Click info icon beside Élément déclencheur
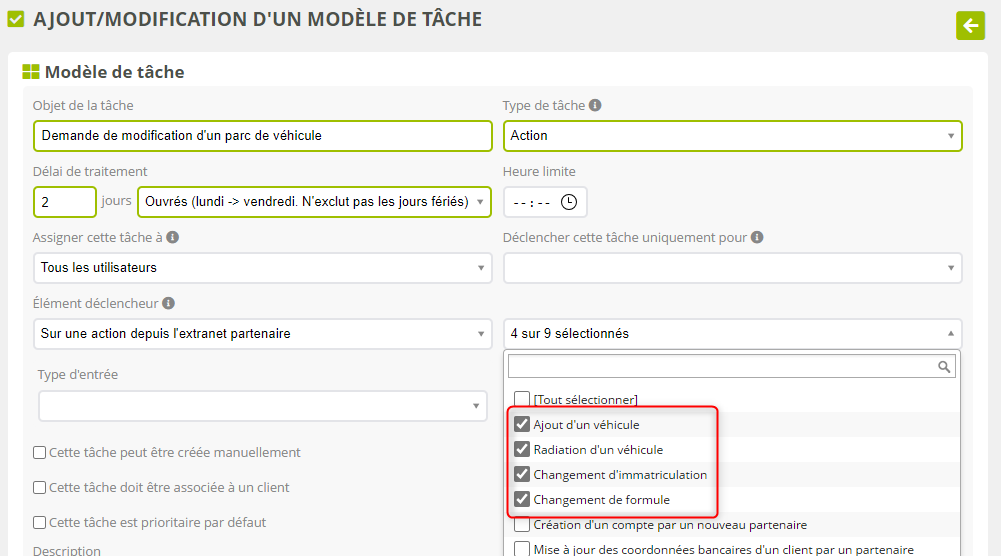This screenshot has height=556, width=1001. pyautogui.click(x=168, y=303)
